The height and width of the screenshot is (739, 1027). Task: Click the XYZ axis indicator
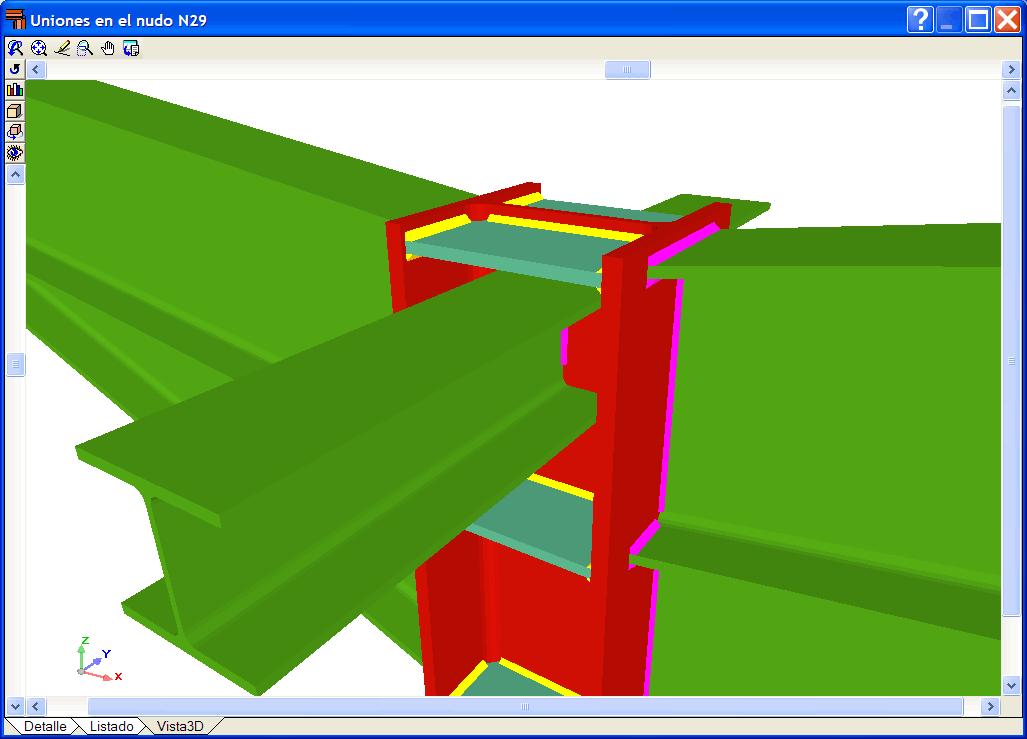click(98, 660)
